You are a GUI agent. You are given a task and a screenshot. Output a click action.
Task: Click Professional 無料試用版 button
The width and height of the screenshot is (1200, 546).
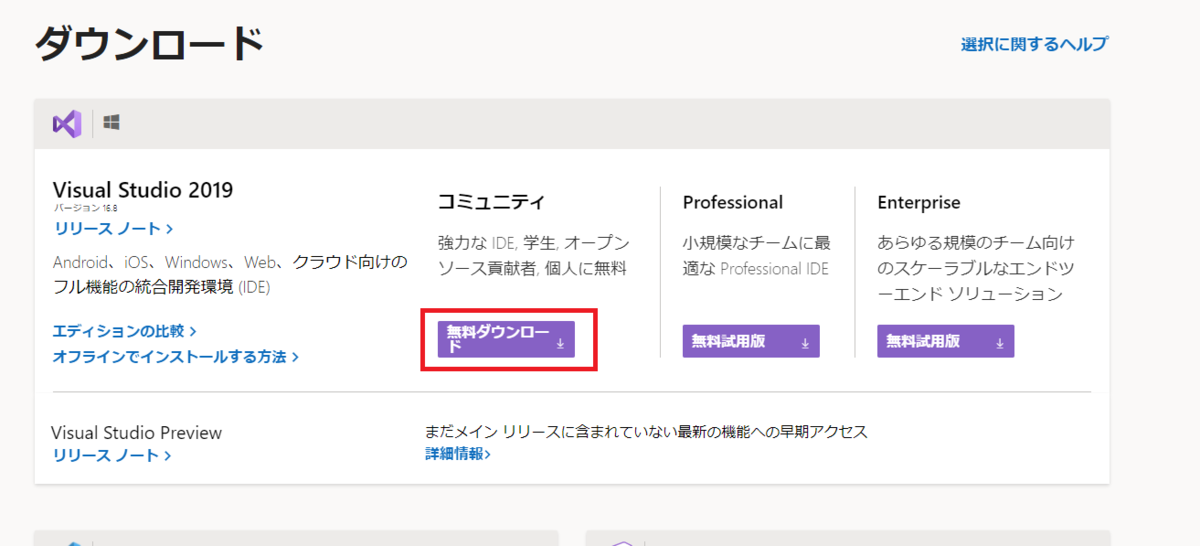coord(751,341)
